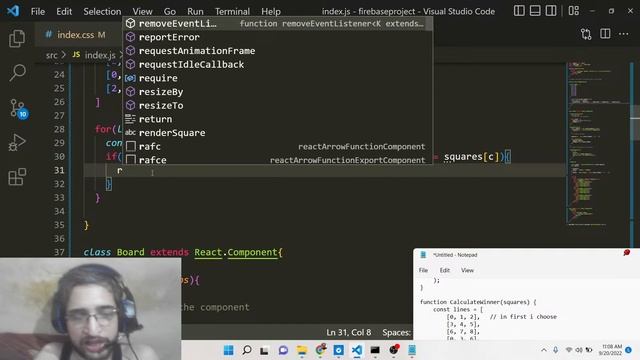Open the View menu in VS Code
The height and width of the screenshot is (360, 640).
click(142, 11)
